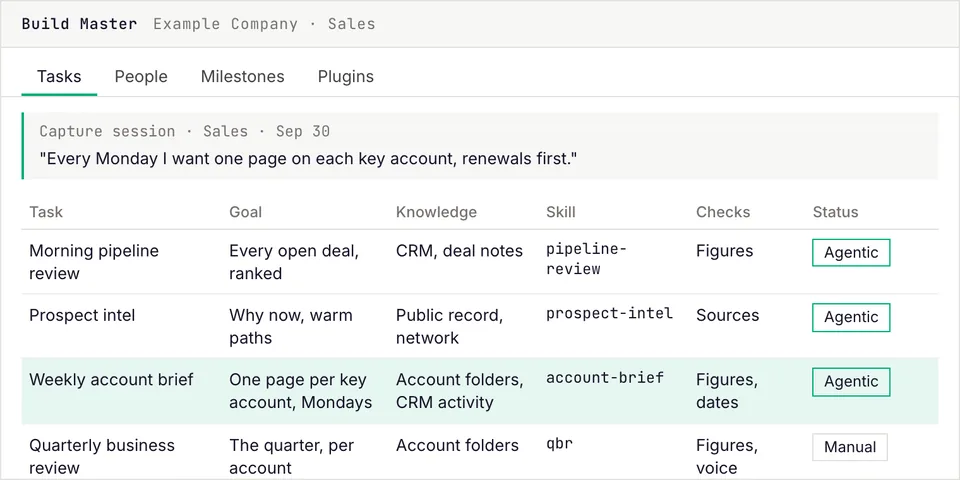Click 'Figures, voice' checks cell
Viewport: 960px width, 480px height.
(x=727, y=456)
